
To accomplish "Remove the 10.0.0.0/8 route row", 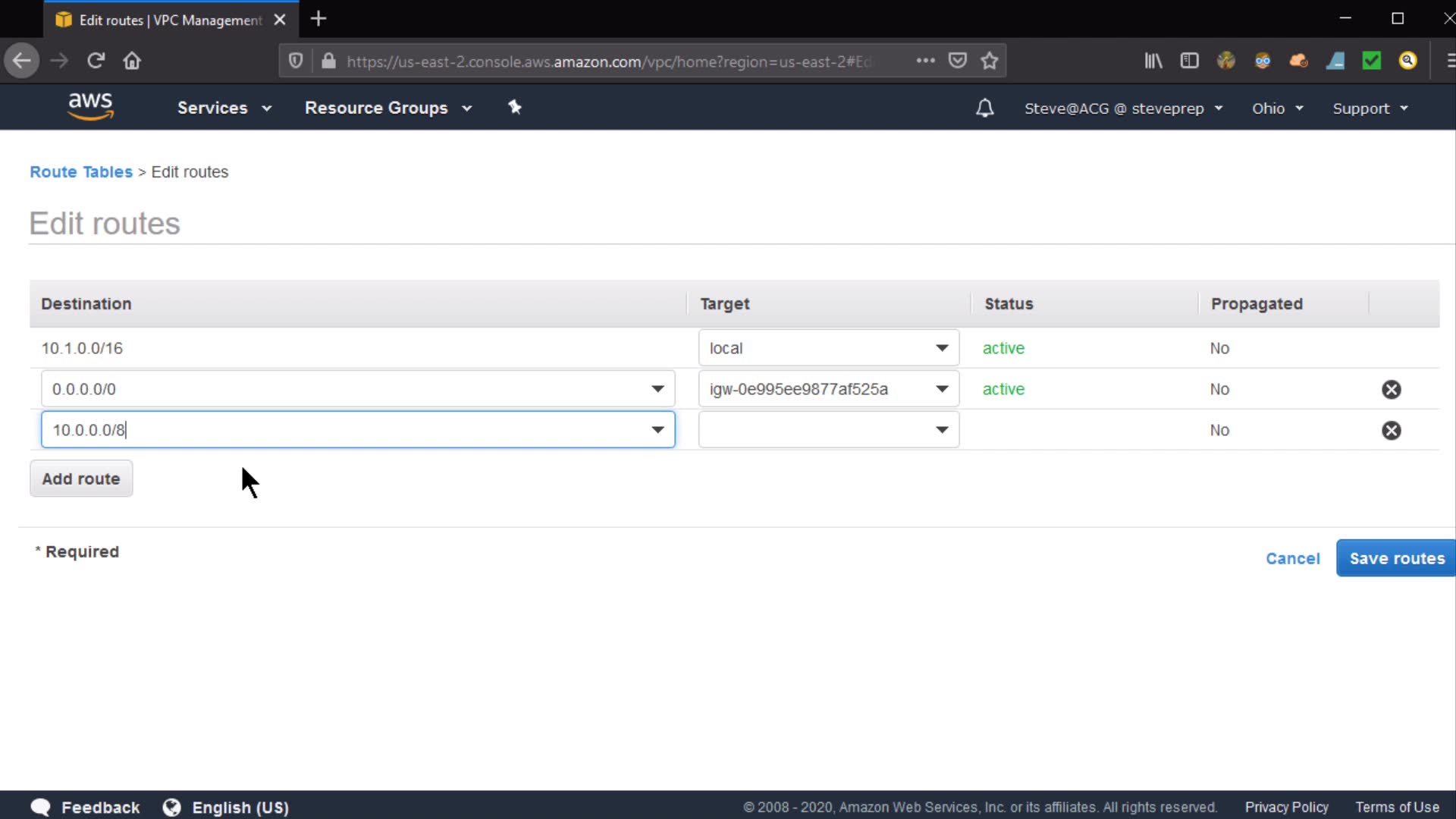I will click(1391, 431).
